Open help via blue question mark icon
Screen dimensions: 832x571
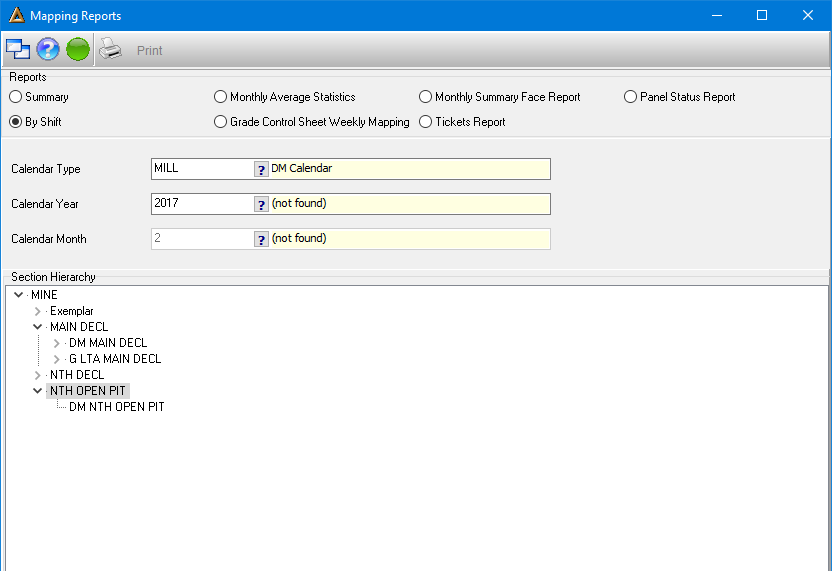pyautogui.click(x=48, y=49)
